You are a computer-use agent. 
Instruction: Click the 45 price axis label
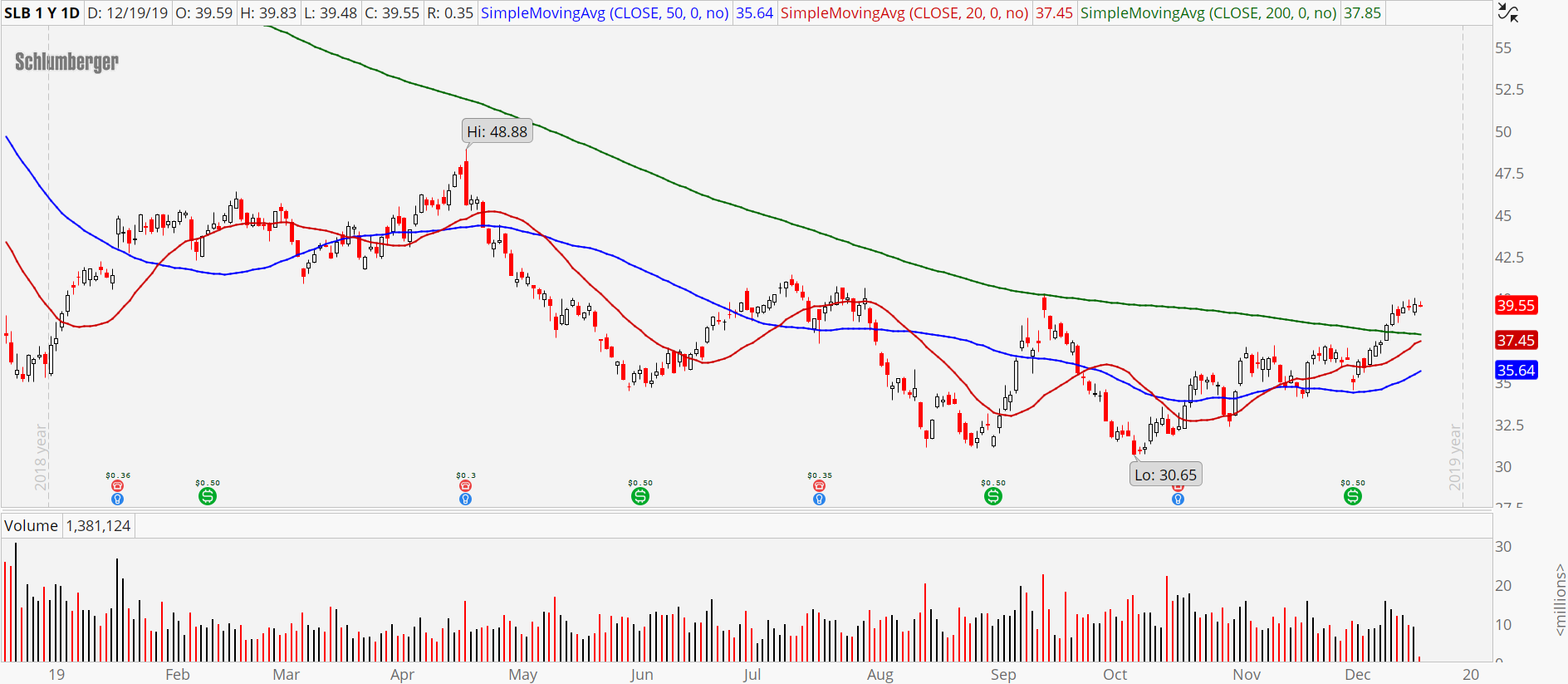[x=1503, y=216]
